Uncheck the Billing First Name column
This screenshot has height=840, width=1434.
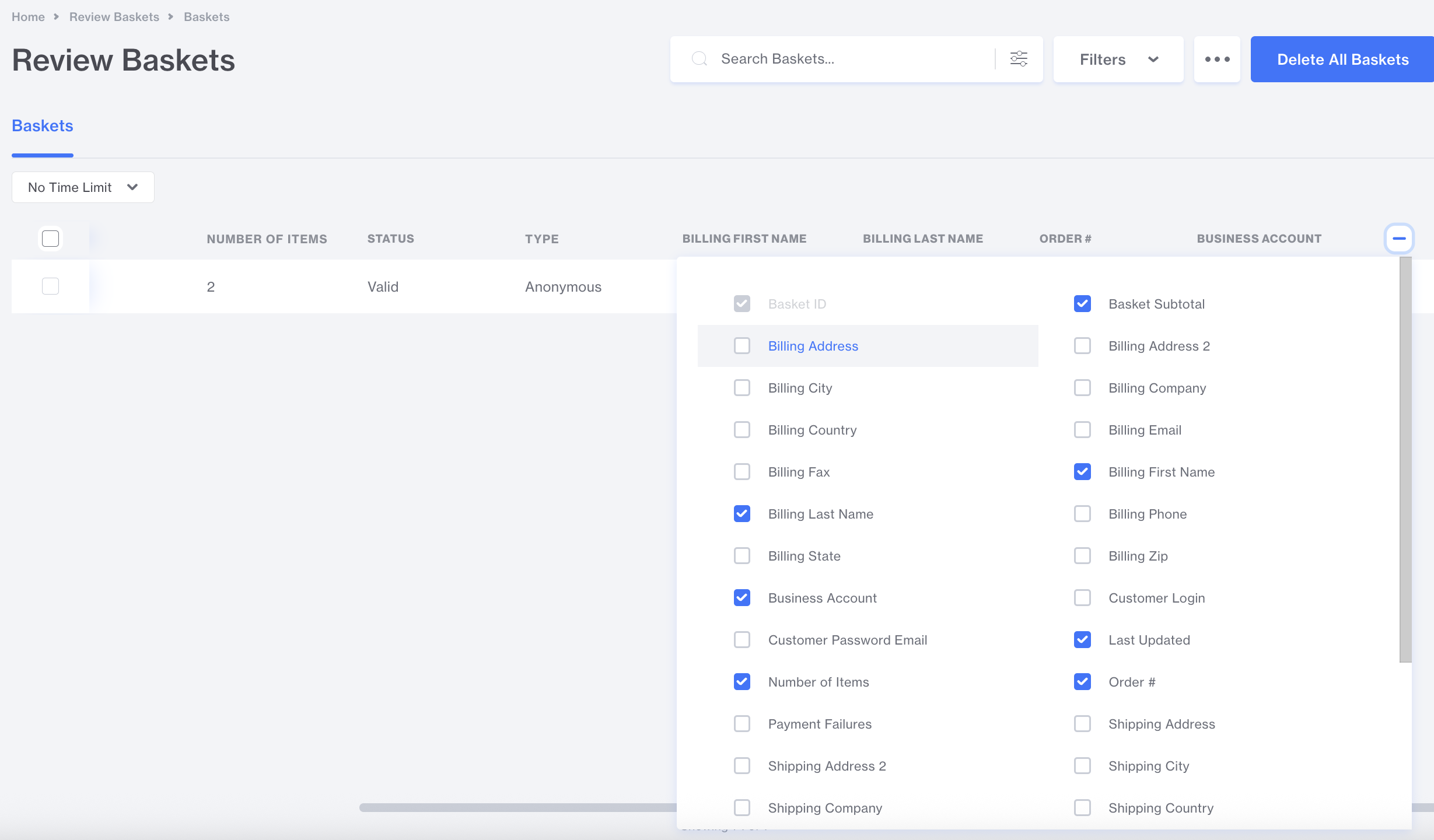point(1083,472)
